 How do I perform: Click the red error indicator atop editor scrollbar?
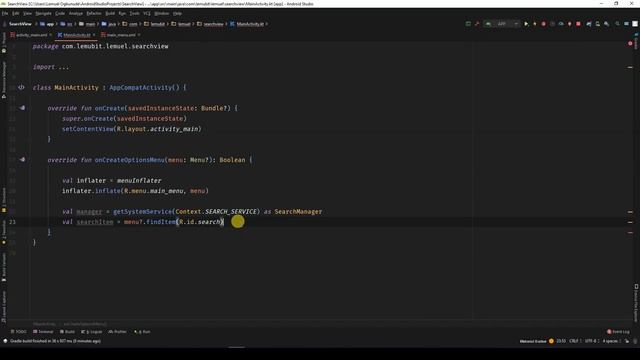(630, 43)
